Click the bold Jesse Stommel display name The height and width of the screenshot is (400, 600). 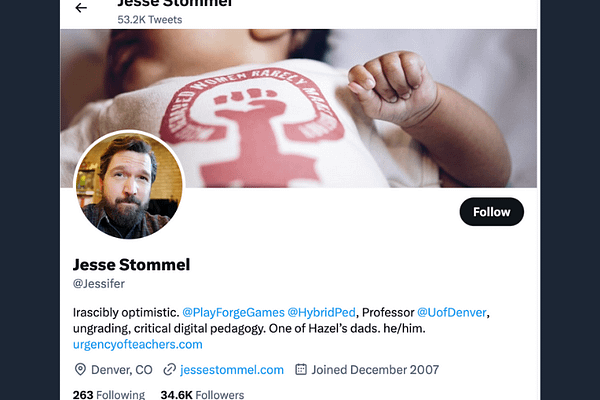click(x=131, y=265)
